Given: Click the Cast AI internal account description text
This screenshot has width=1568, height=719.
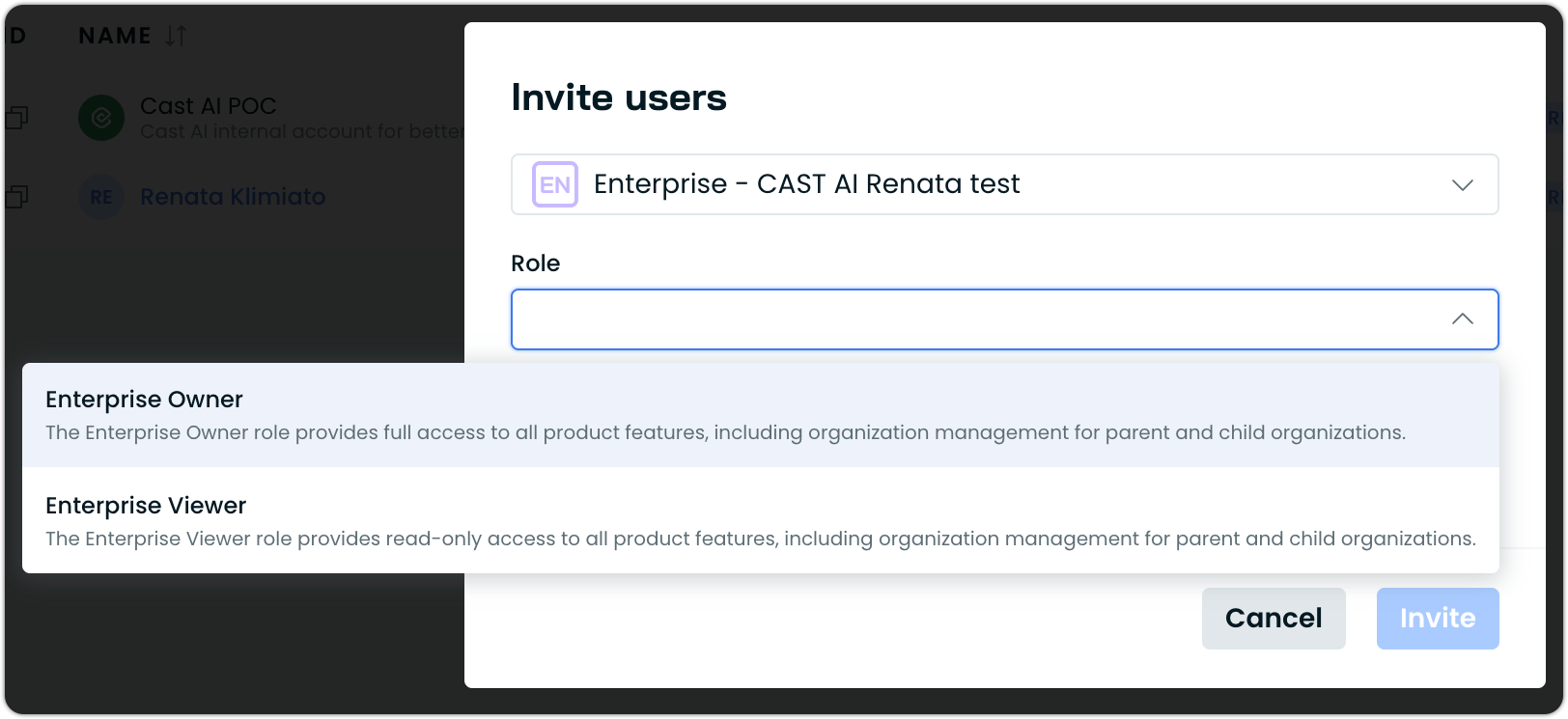Looking at the screenshot, I should click(302, 131).
